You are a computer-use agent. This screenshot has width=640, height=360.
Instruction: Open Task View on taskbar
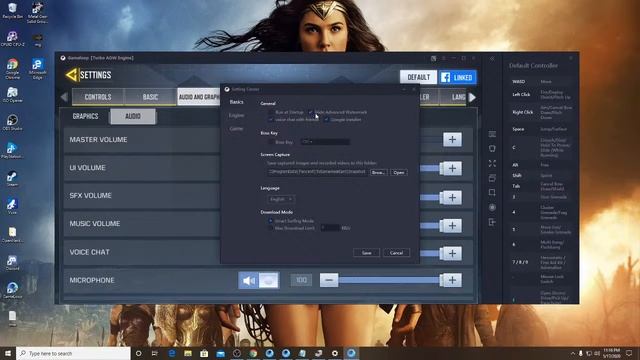point(155,353)
